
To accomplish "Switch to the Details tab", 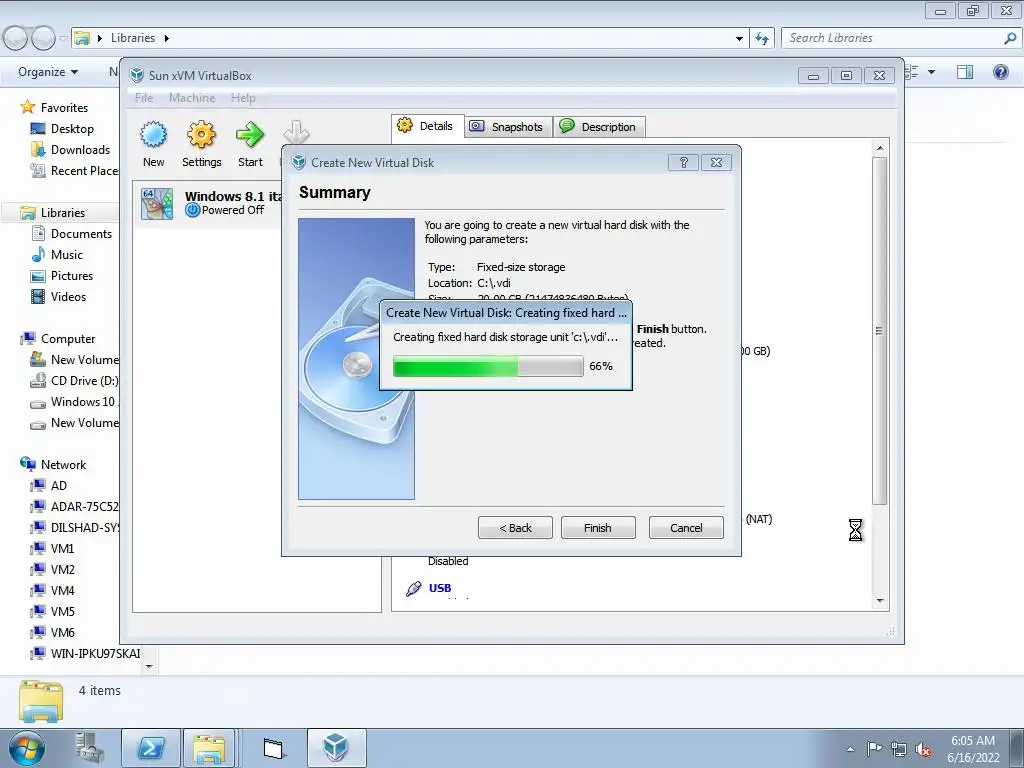I will point(426,126).
